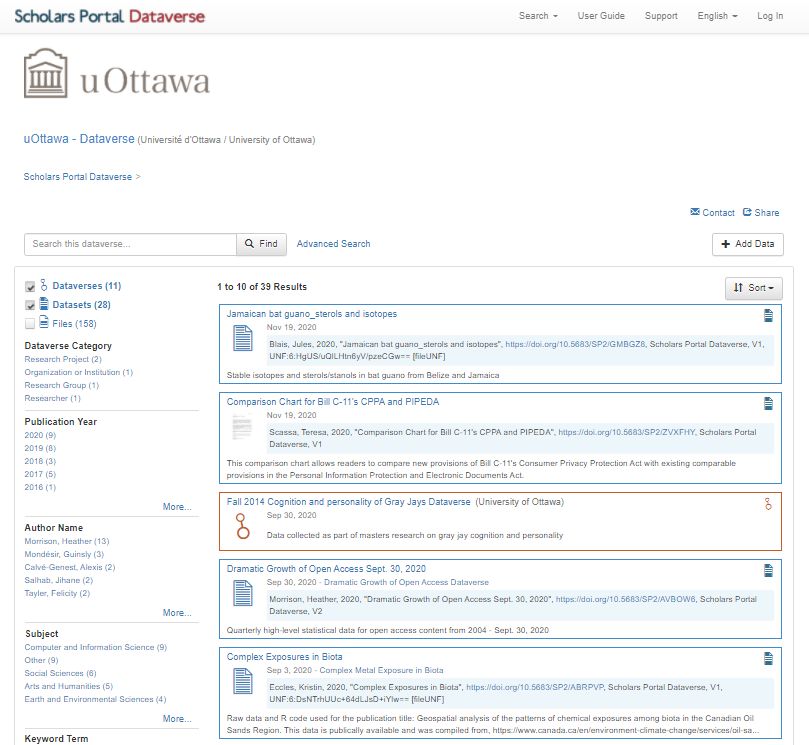Screen dimensions: 809x745
Task: Open Support in navbar
Action: [x=661, y=16]
